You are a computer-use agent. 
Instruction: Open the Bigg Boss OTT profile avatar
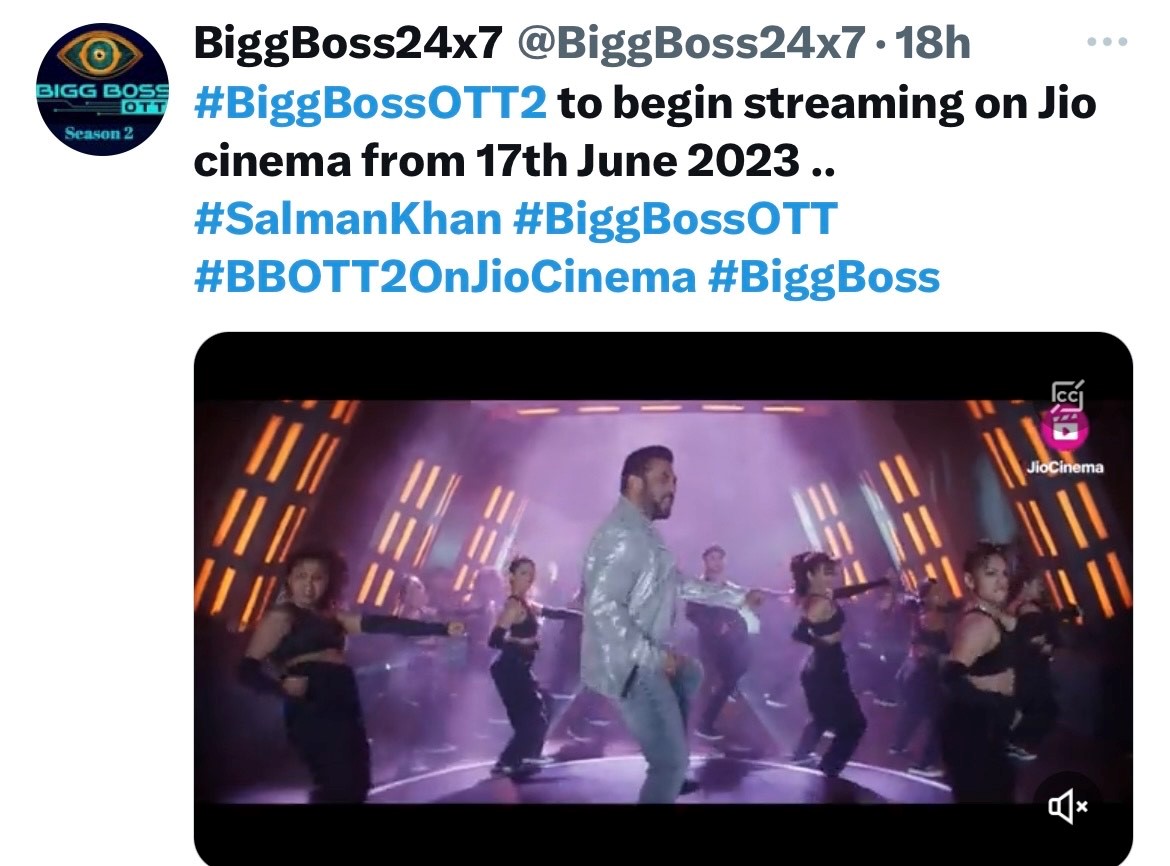click(101, 88)
